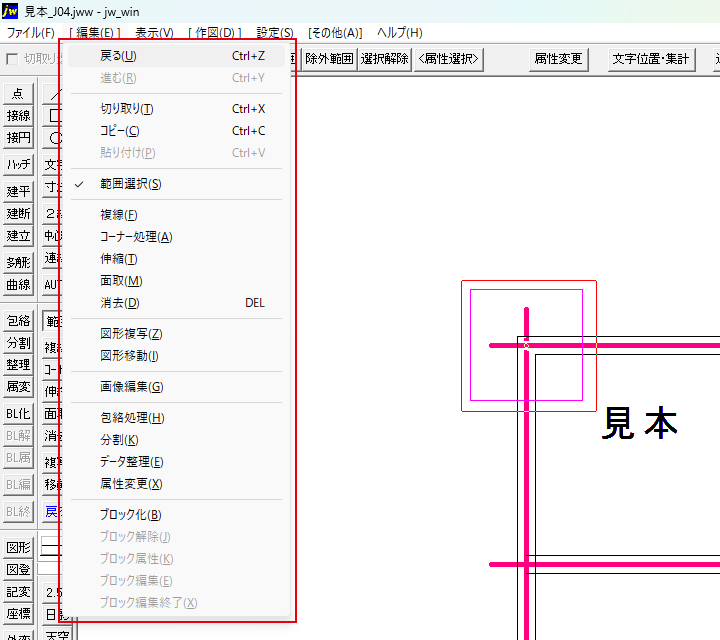720x640 pixels.
Task: Select the 接線 tangent line tool
Action: pos(18,115)
